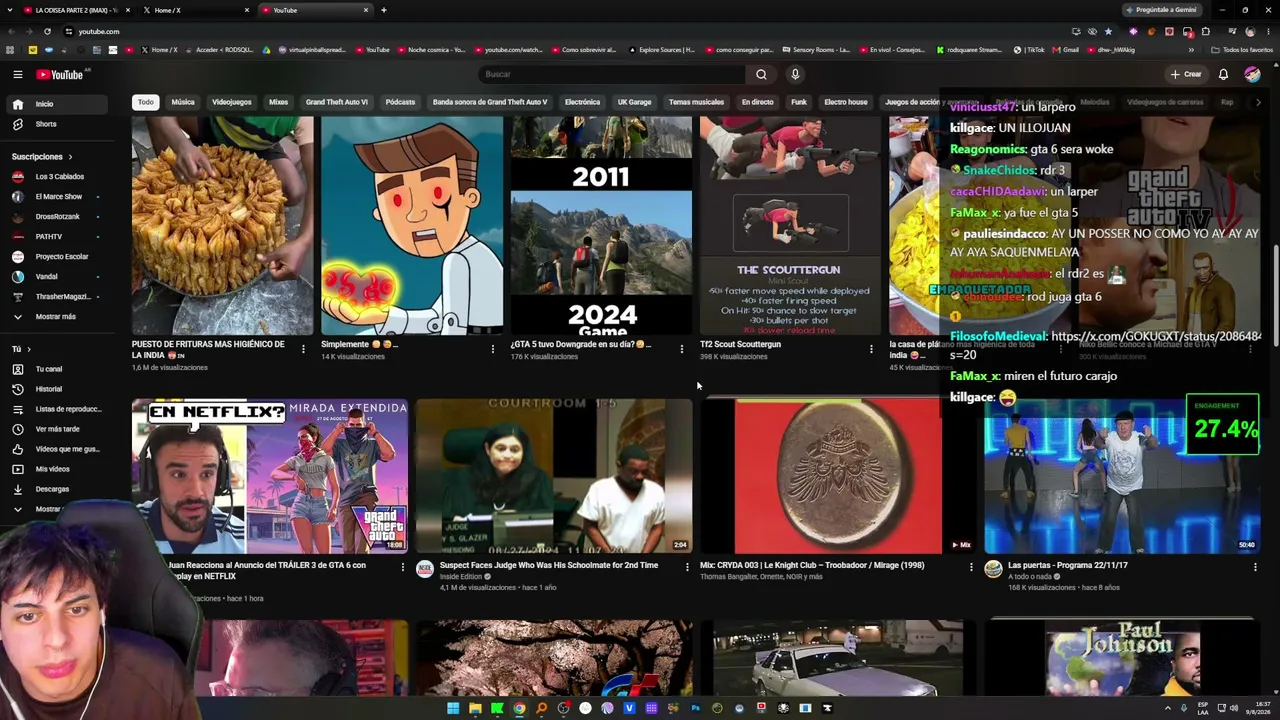Image resolution: width=1280 pixels, height=720 pixels.
Task: Open the Todos los favoritos bookmarks folder
Action: click(x=1242, y=50)
